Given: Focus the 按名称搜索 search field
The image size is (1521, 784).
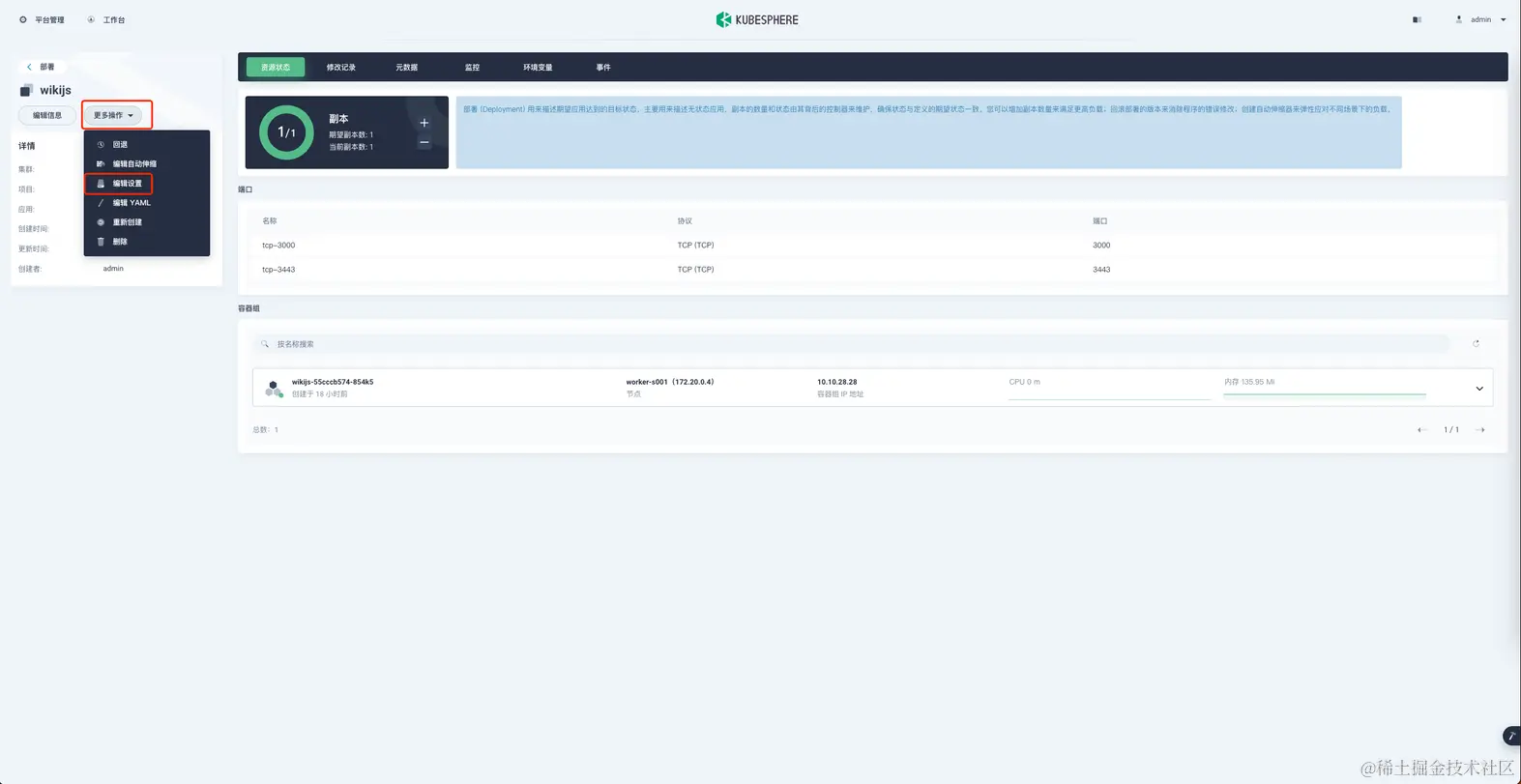Looking at the screenshot, I should click(852, 344).
